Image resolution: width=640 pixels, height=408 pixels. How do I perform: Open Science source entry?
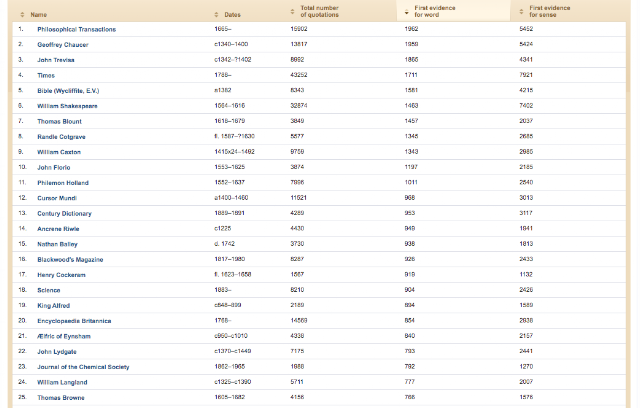(x=49, y=290)
